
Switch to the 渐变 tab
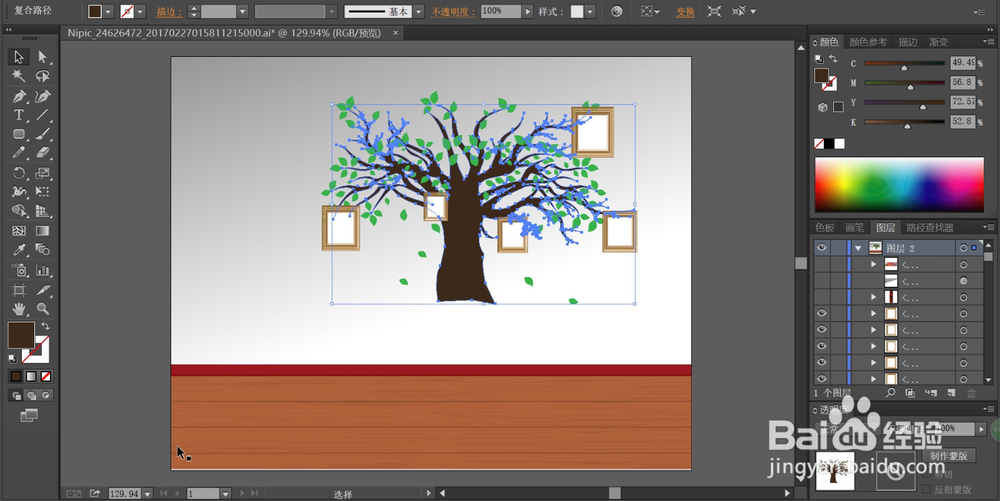tap(939, 42)
